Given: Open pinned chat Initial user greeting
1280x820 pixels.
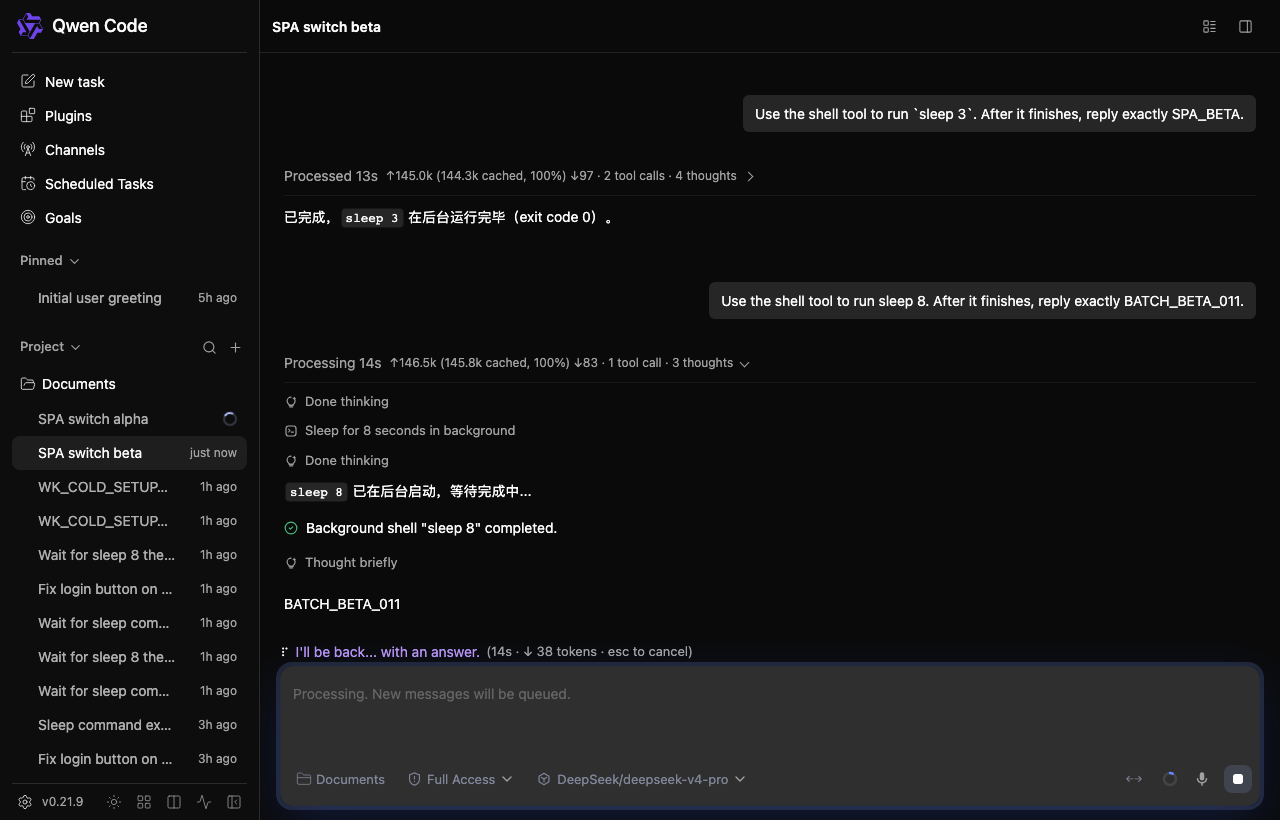Looking at the screenshot, I should click(129, 298).
